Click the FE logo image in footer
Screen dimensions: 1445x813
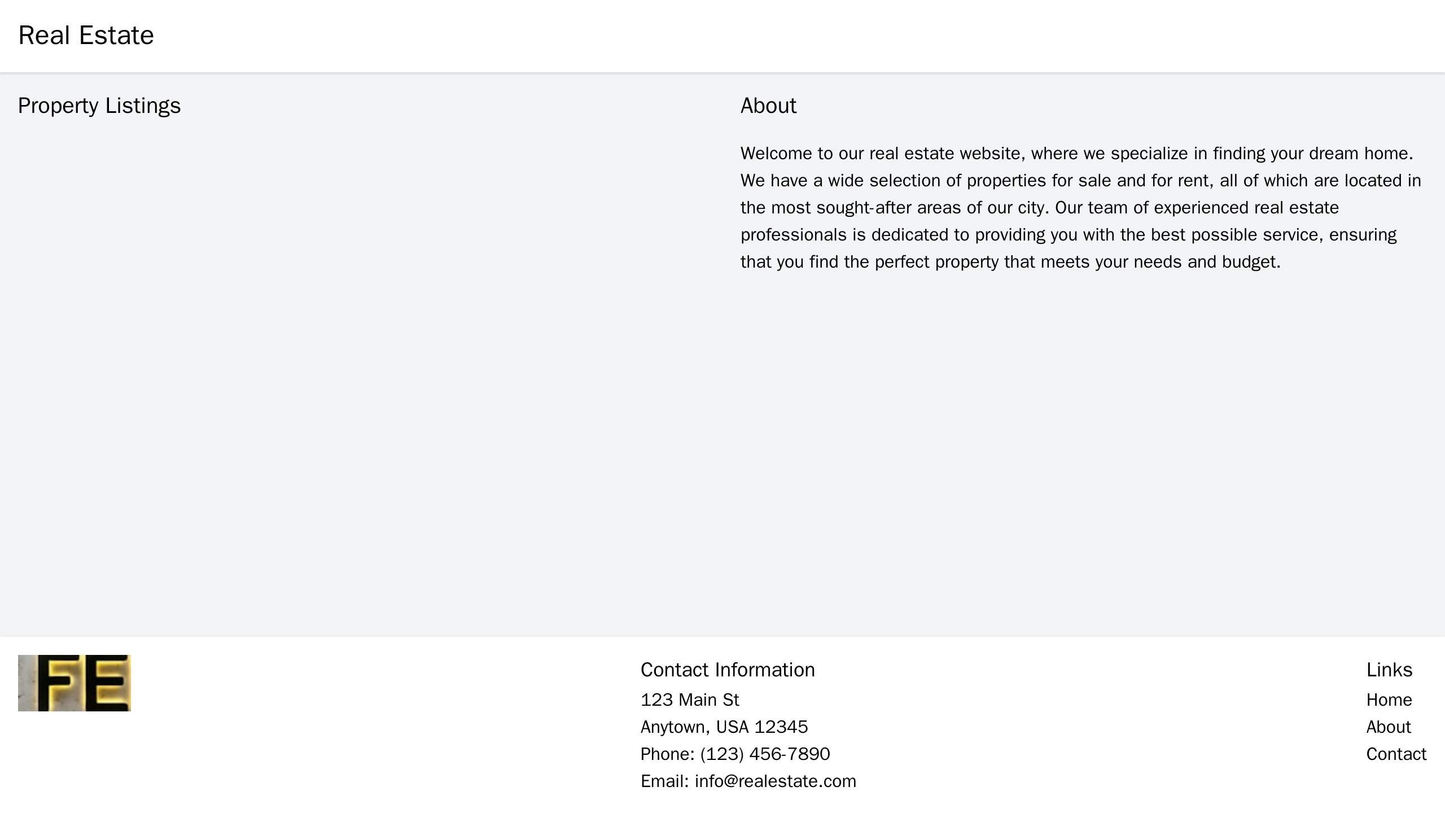74,683
